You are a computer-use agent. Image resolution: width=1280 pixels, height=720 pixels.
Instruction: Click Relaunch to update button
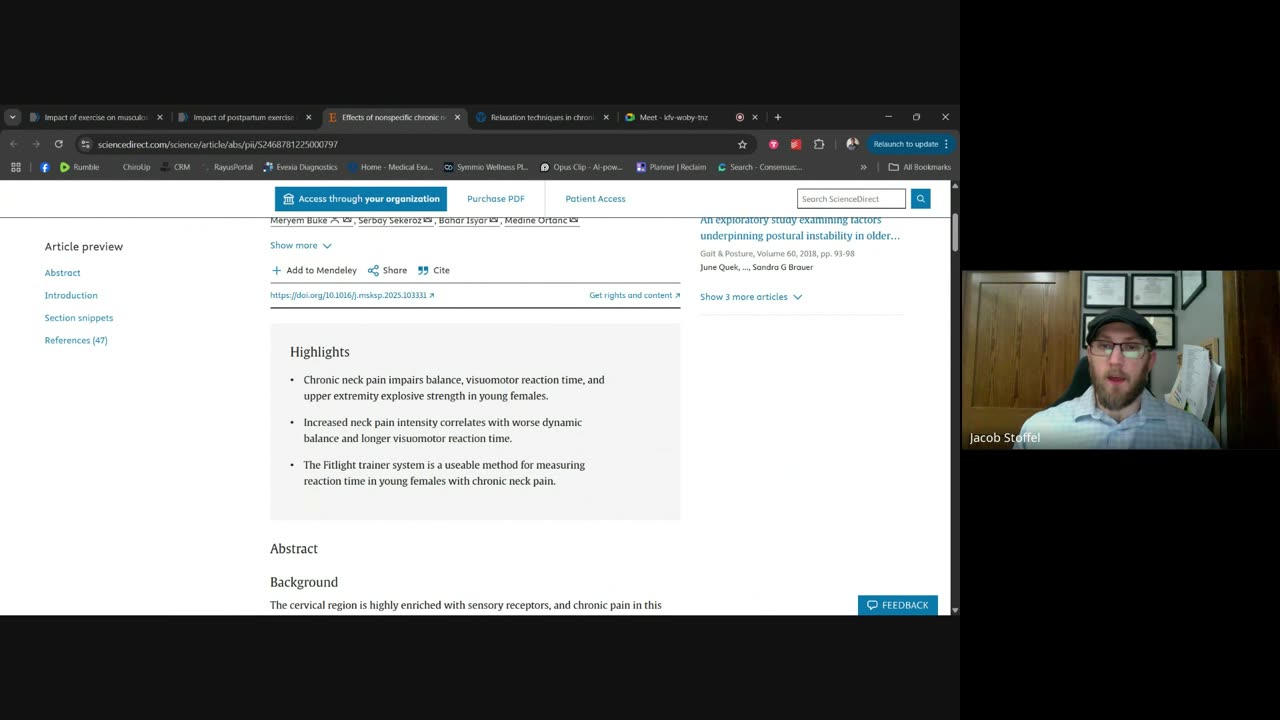coord(906,144)
